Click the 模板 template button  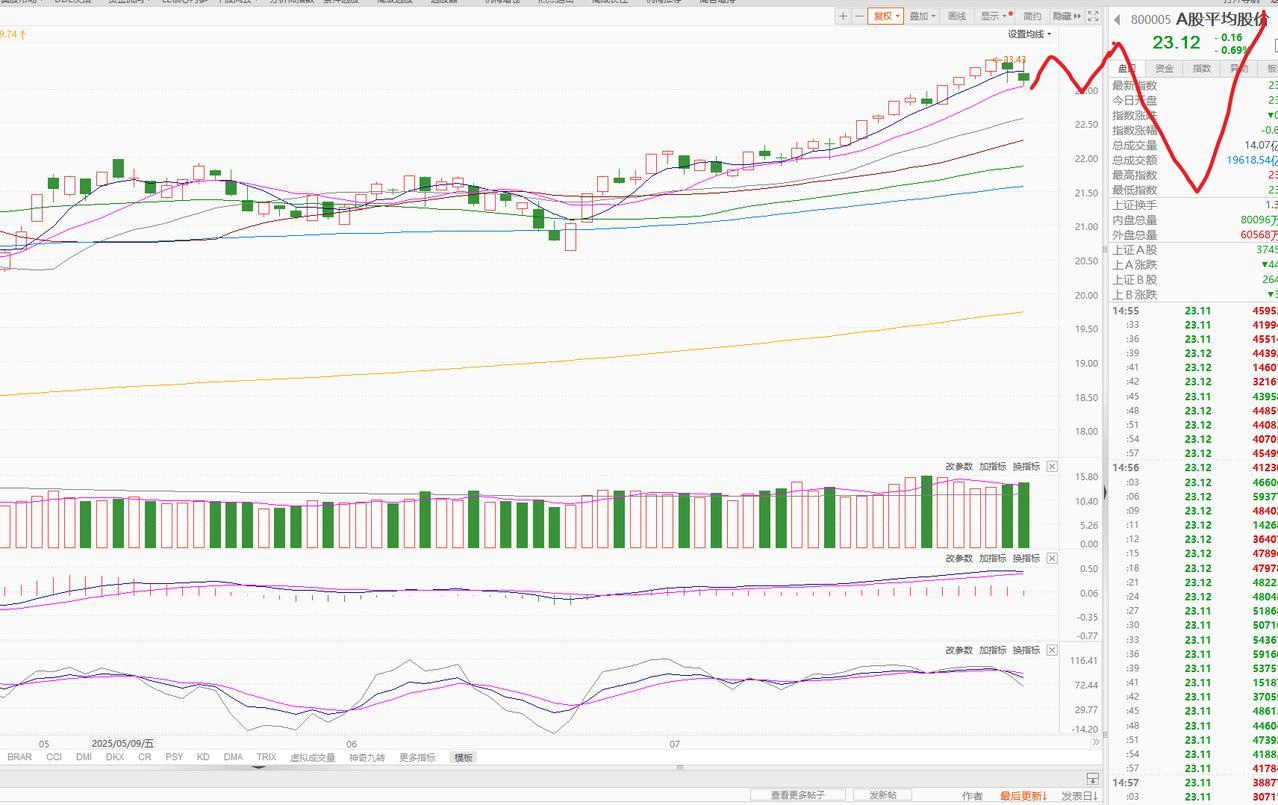pos(463,757)
